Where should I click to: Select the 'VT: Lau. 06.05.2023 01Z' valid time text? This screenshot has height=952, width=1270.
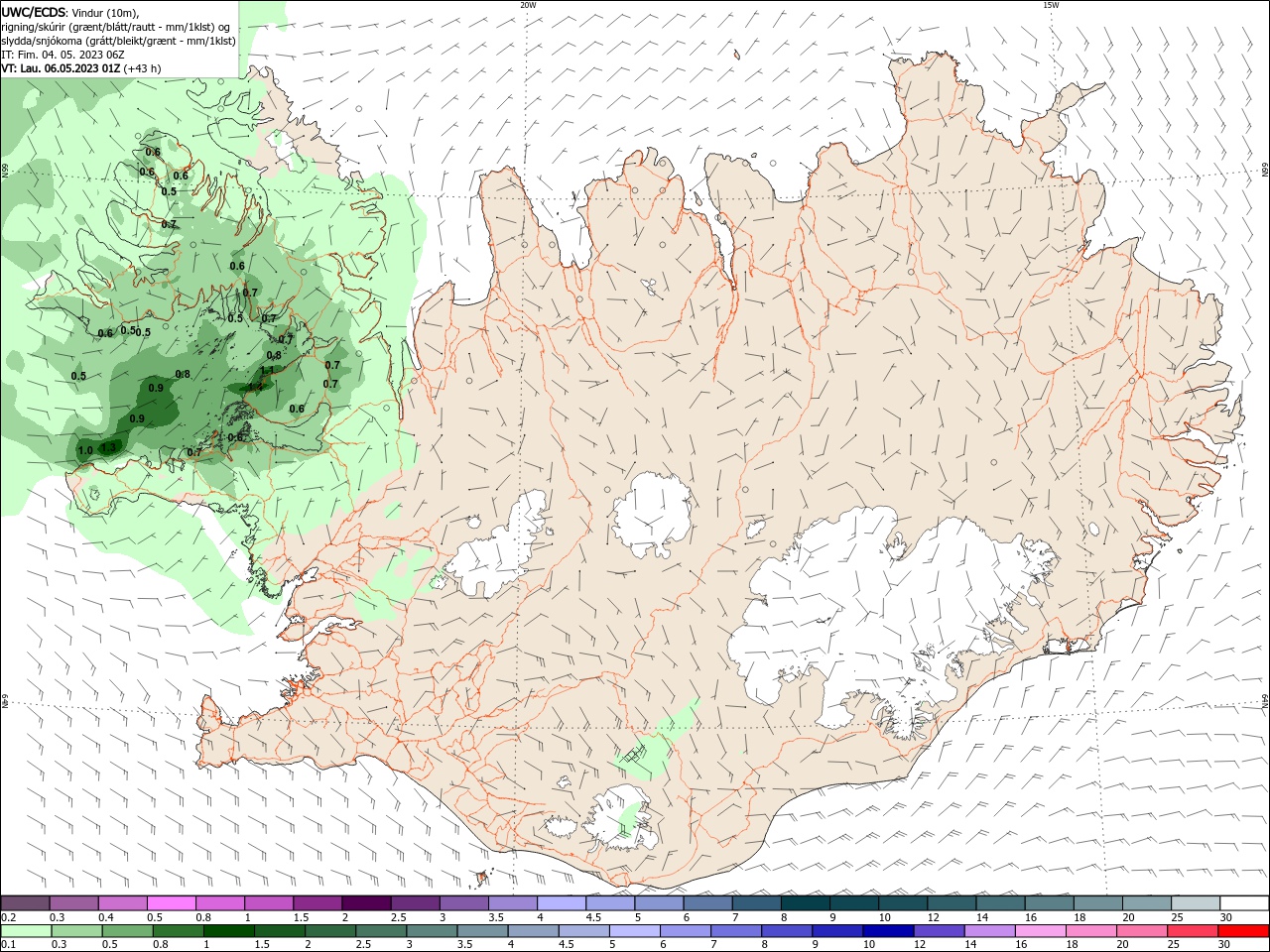coord(61,68)
